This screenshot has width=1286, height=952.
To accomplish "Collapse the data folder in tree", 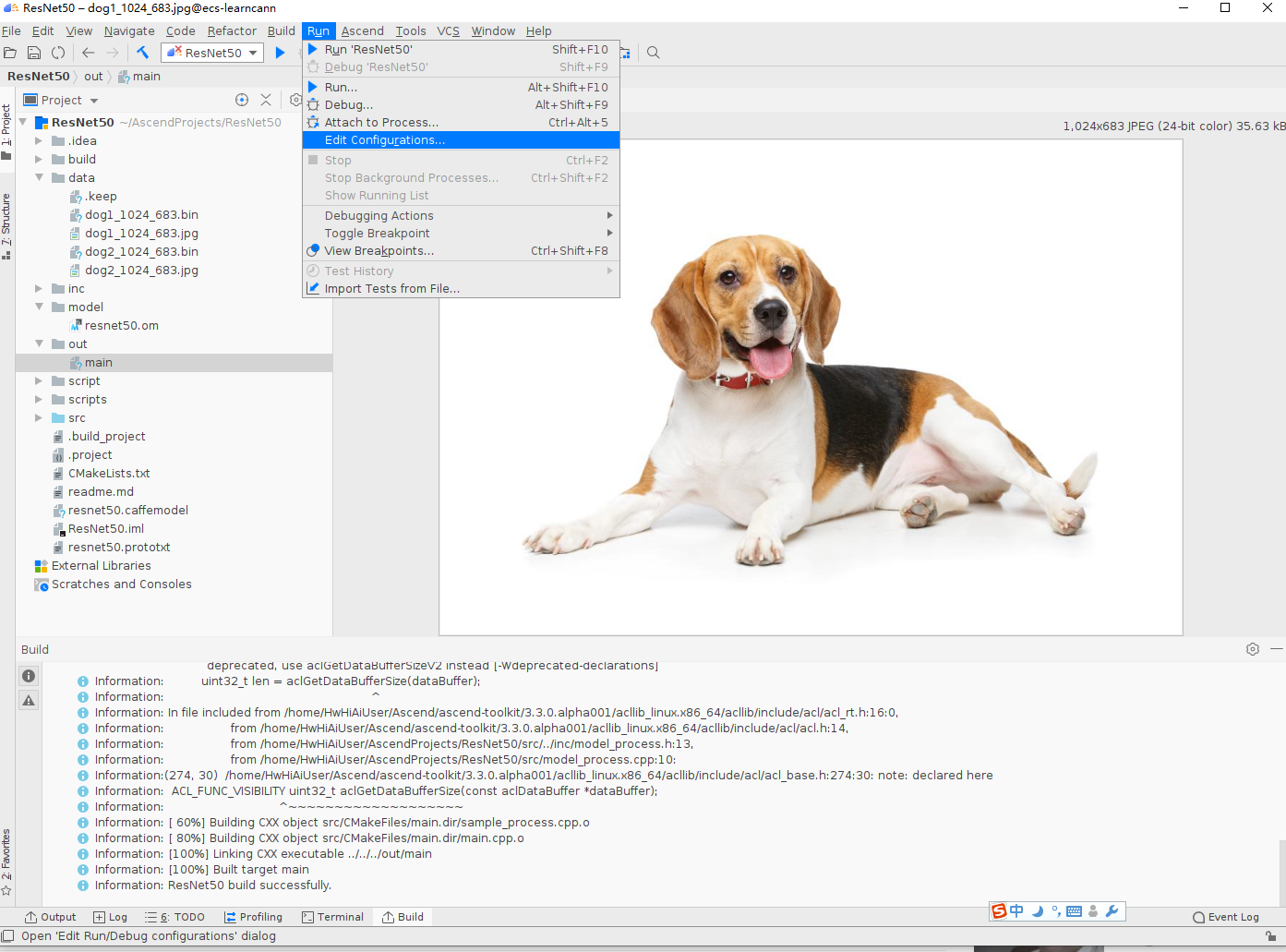I will coord(39,177).
